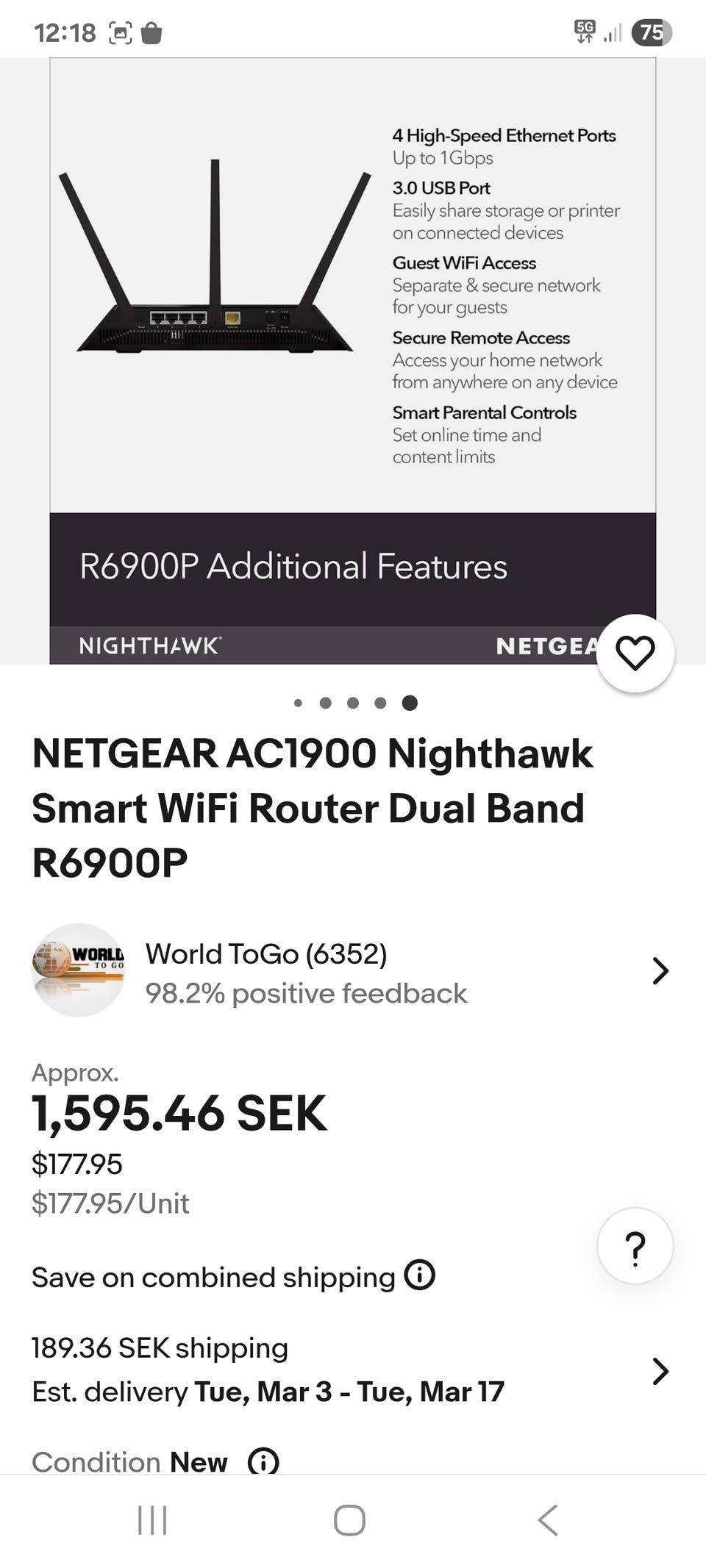This screenshot has width=706, height=1568.
Task: Tap the shopping bag status bar icon
Action: coord(151,33)
